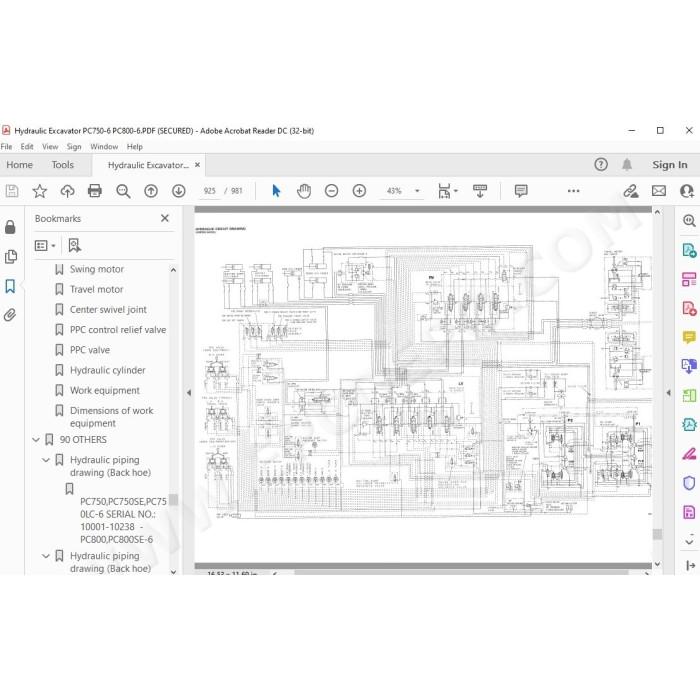Open the help question mark
Image resolution: width=700 pixels, height=700 pixels.
(601, 165)
